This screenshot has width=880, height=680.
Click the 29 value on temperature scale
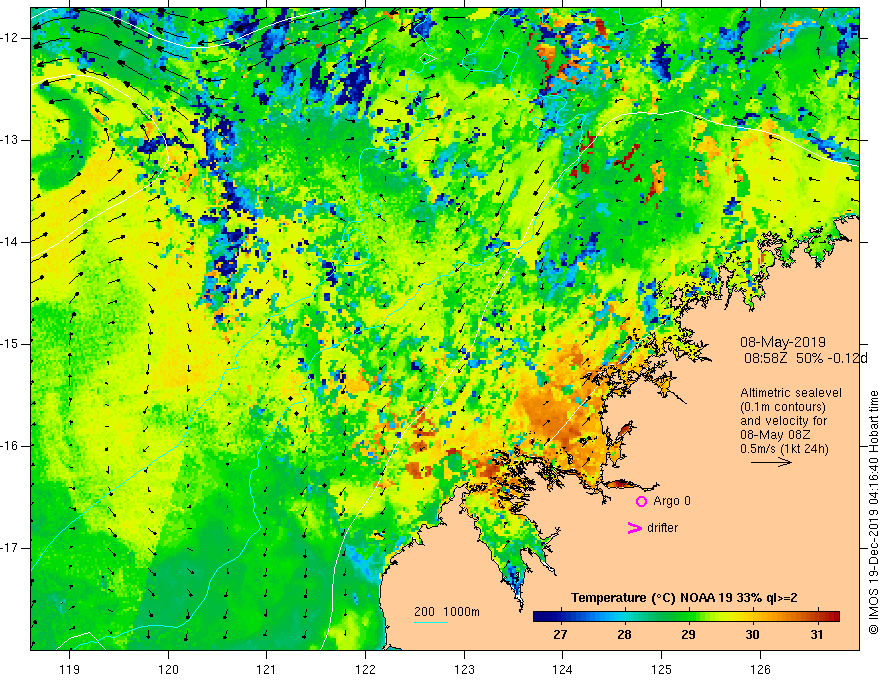689,635
